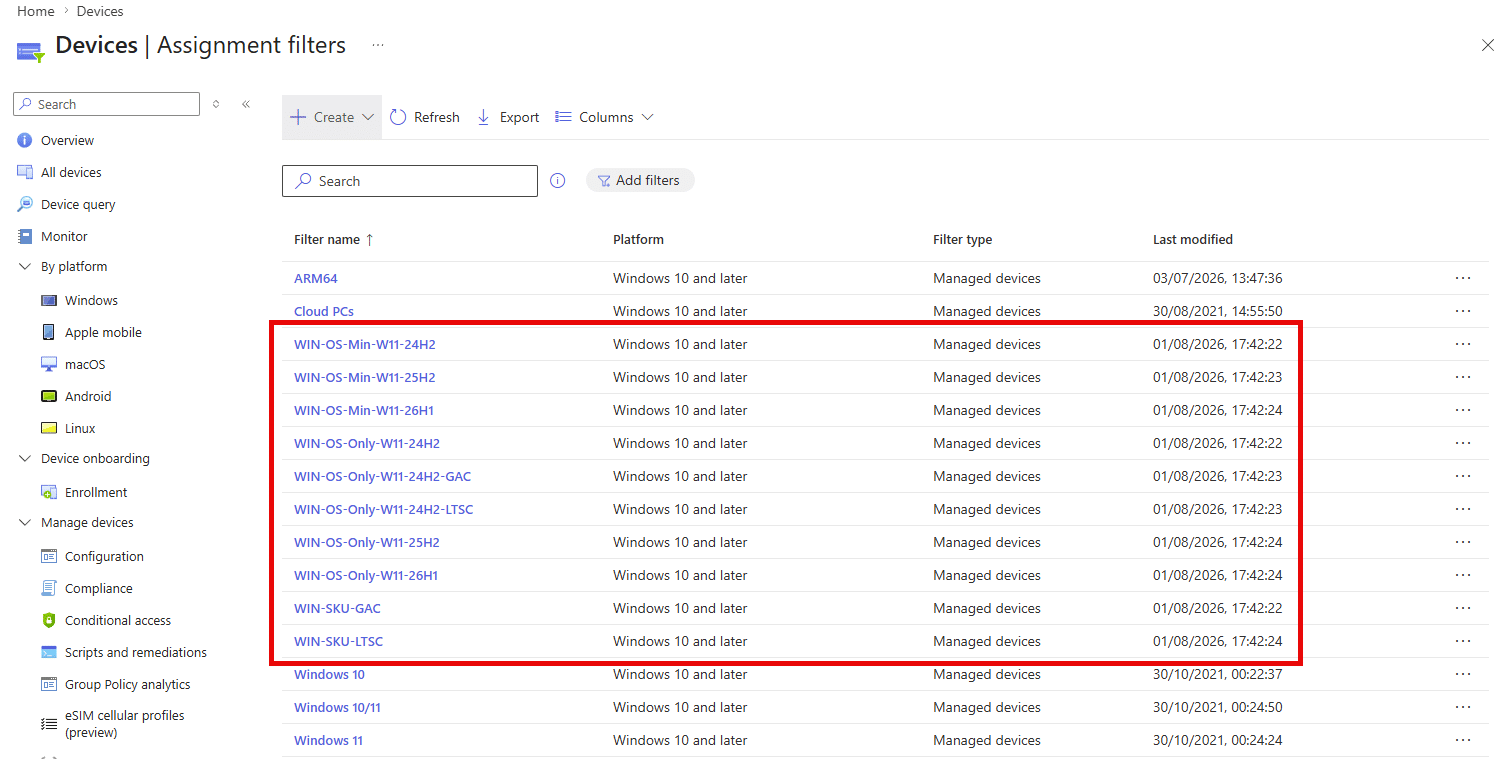Viewport: 1500px width, 759px height.
Task: Select Monitor in the sidebar
Action: click(x=64, y=236)
